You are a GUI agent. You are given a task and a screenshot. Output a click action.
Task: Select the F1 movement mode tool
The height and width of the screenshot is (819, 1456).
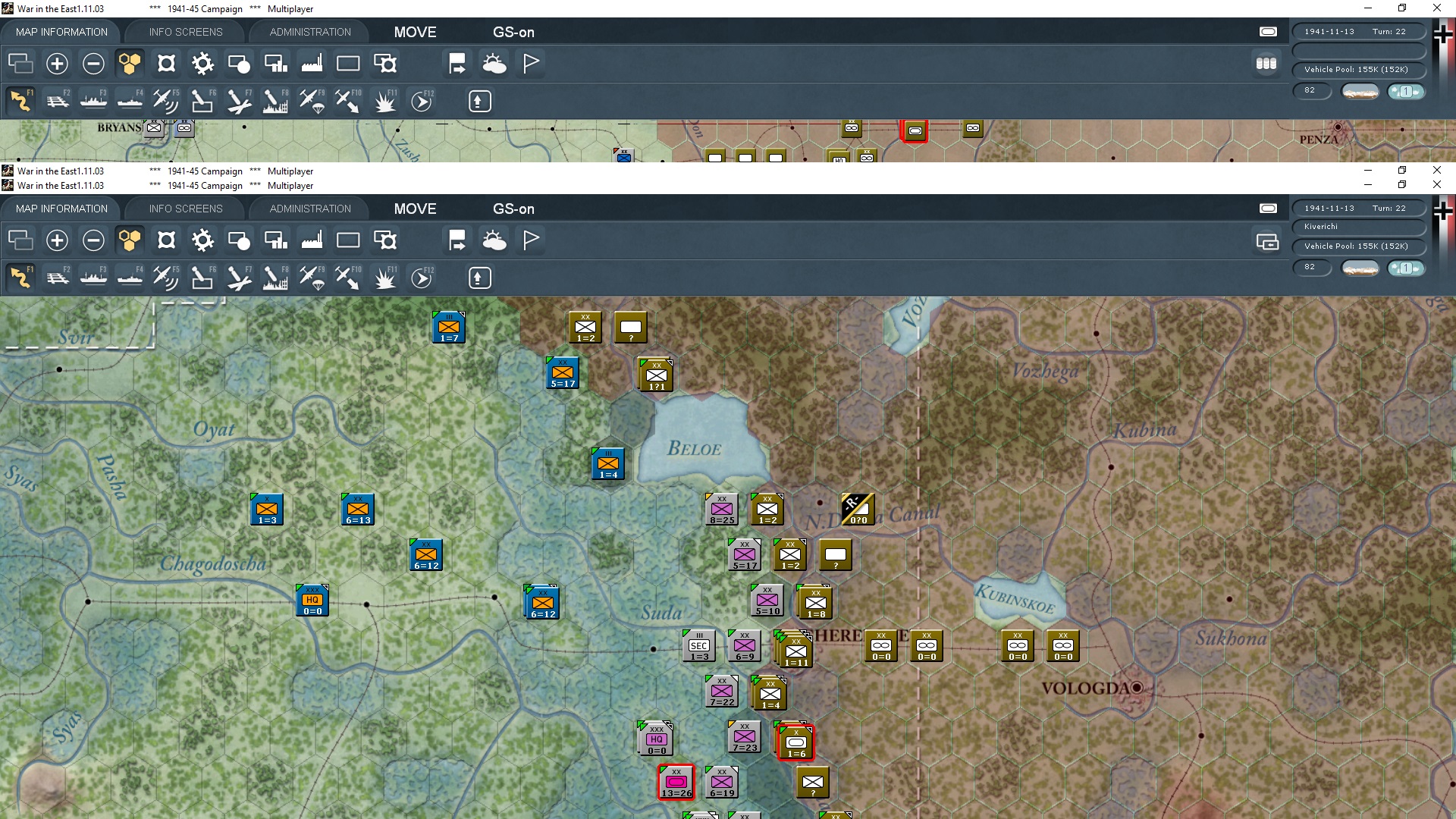point(20,278)
